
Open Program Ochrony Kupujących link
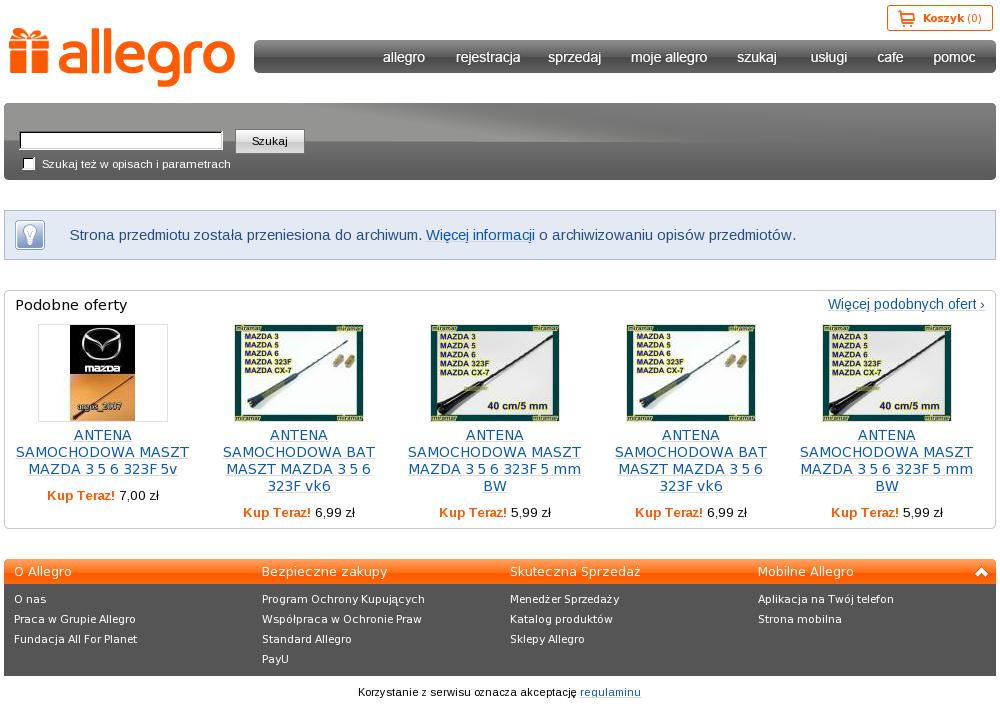click(x=343, y=599)
